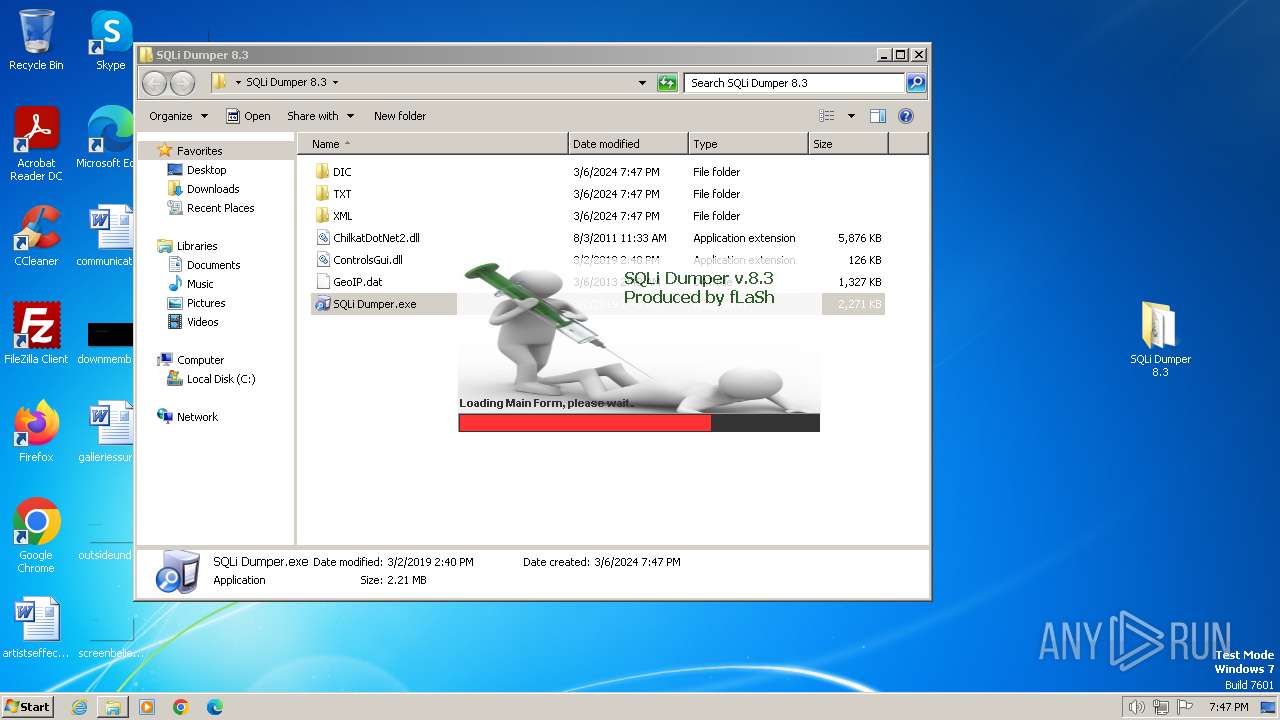The image size is (1280, 720).
Task: Open galleriessur Word document on desktop
Action: pyautogui.click(x=106, y=431)
